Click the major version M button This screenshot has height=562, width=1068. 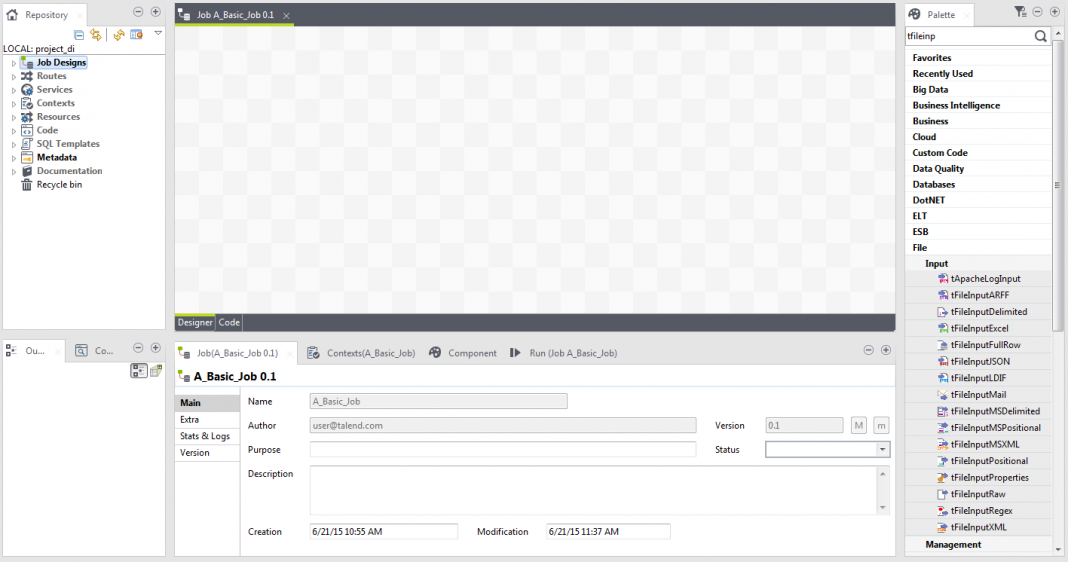859,425
